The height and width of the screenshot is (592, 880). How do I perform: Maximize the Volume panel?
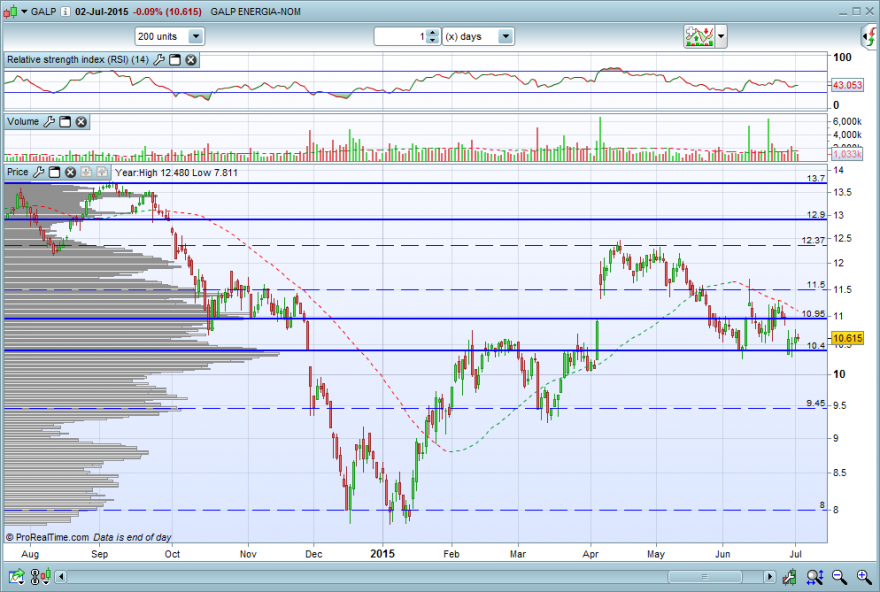point(65,122)
